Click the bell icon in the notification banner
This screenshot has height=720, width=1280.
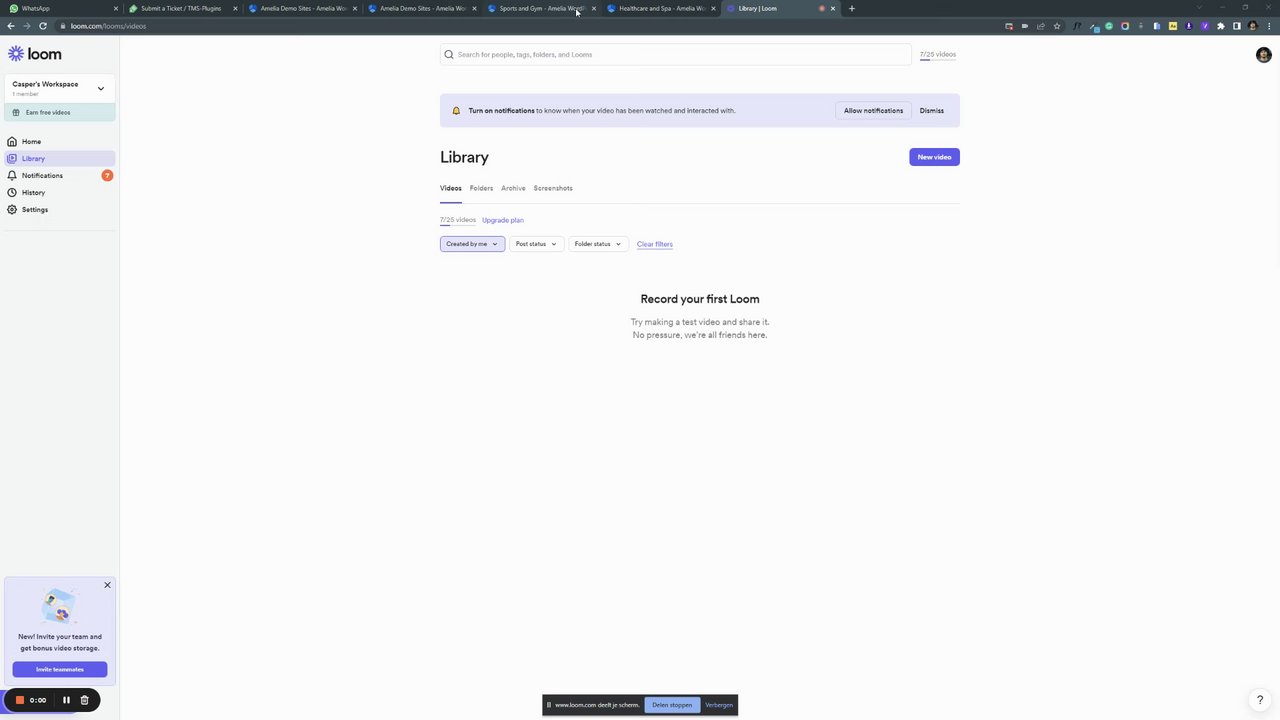(456, 111)
